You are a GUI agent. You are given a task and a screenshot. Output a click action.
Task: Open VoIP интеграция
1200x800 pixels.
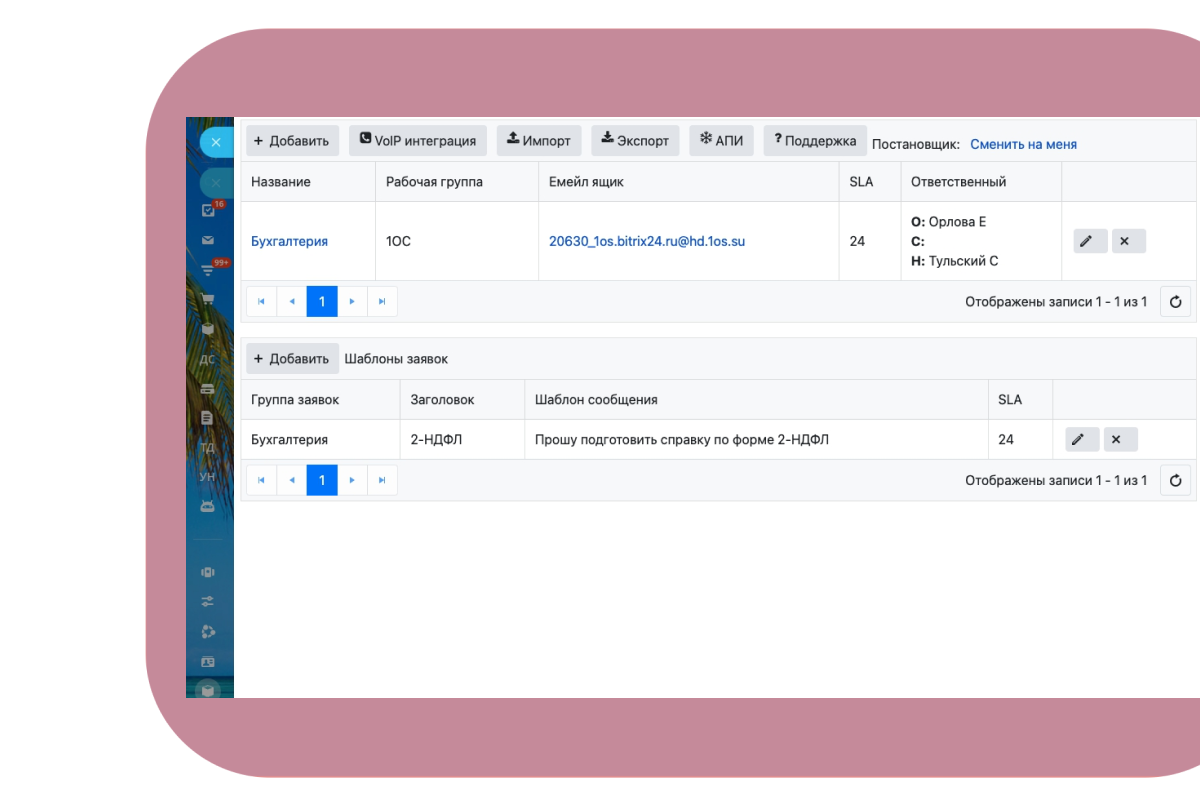coord(418,141)
